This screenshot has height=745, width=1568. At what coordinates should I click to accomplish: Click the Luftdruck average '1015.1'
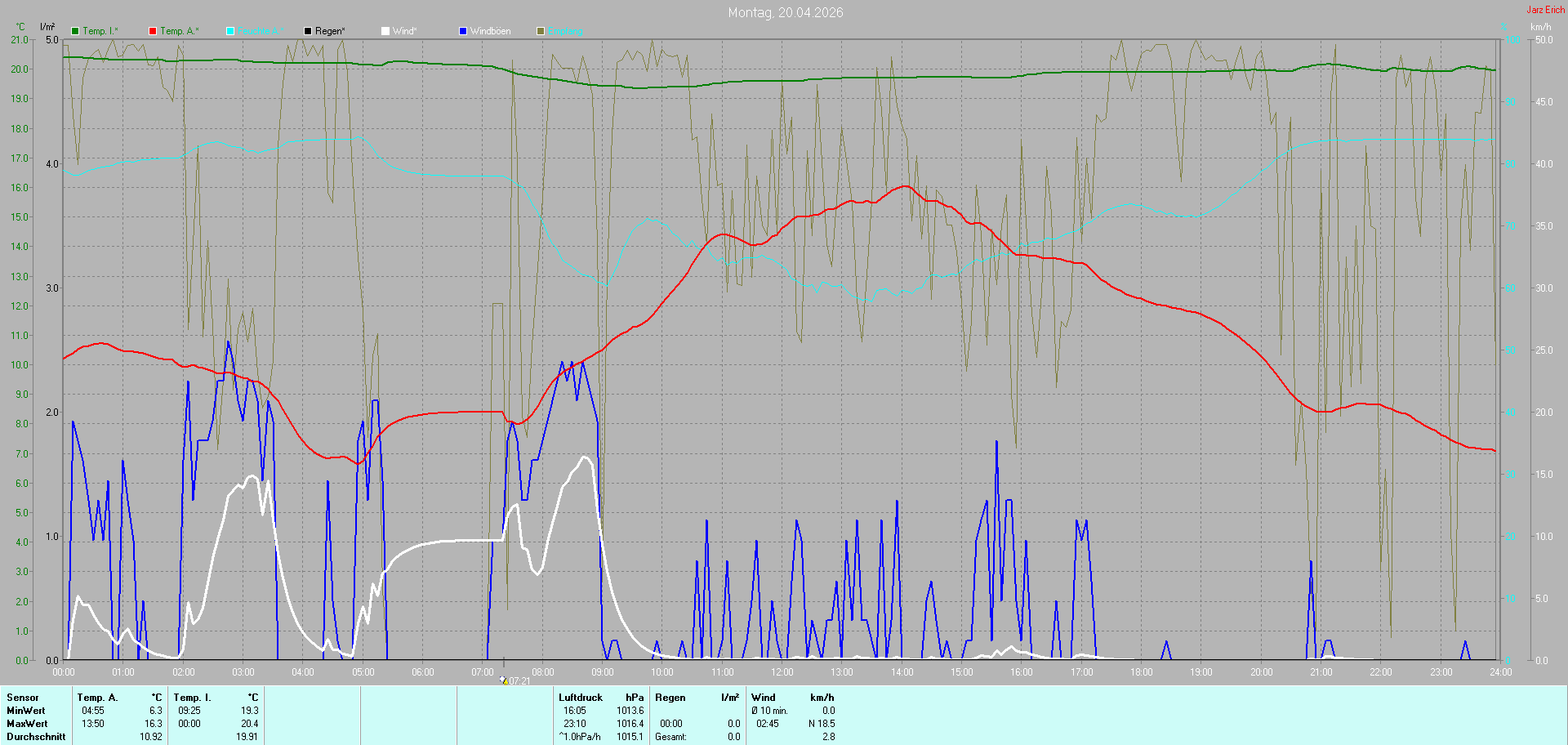[630, 737]
